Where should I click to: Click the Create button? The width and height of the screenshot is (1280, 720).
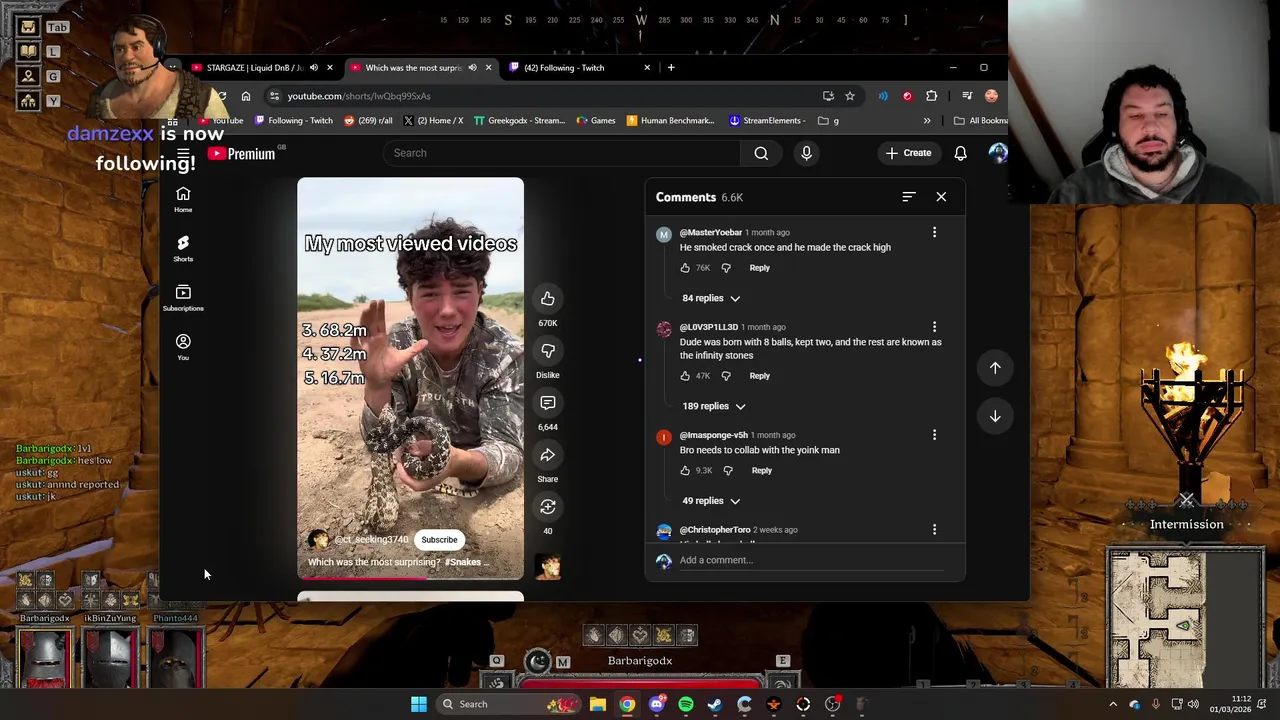(x=908, y=153)
